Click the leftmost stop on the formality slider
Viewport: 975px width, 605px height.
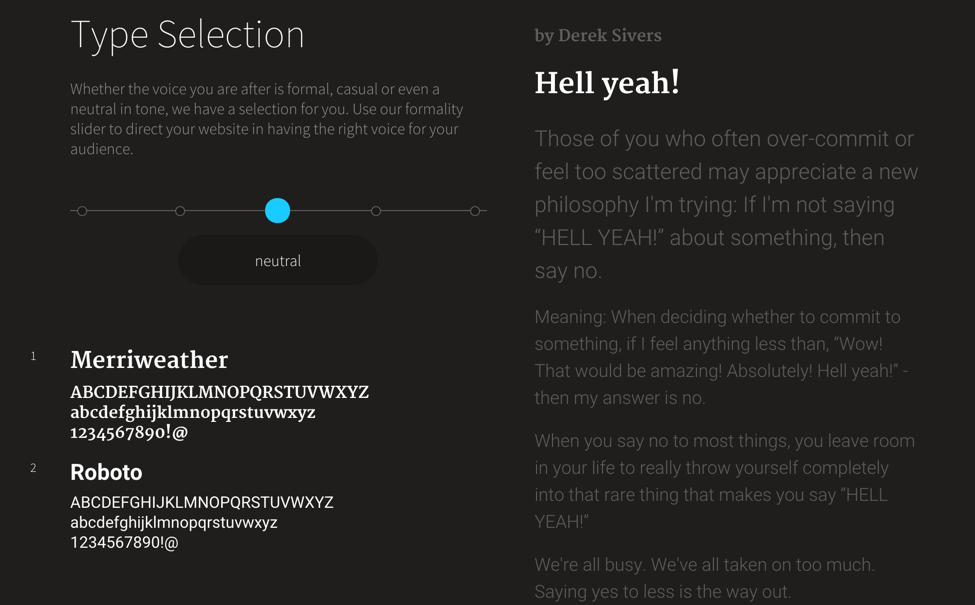(82, 211)
